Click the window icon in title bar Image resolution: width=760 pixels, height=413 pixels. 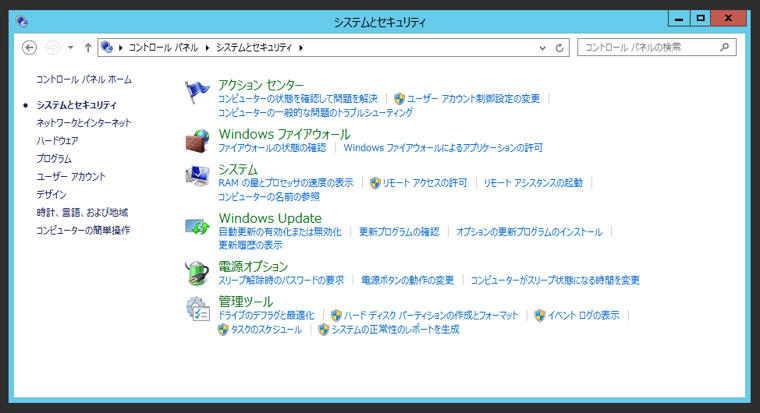pyautogui.click(x=21, y=21)
